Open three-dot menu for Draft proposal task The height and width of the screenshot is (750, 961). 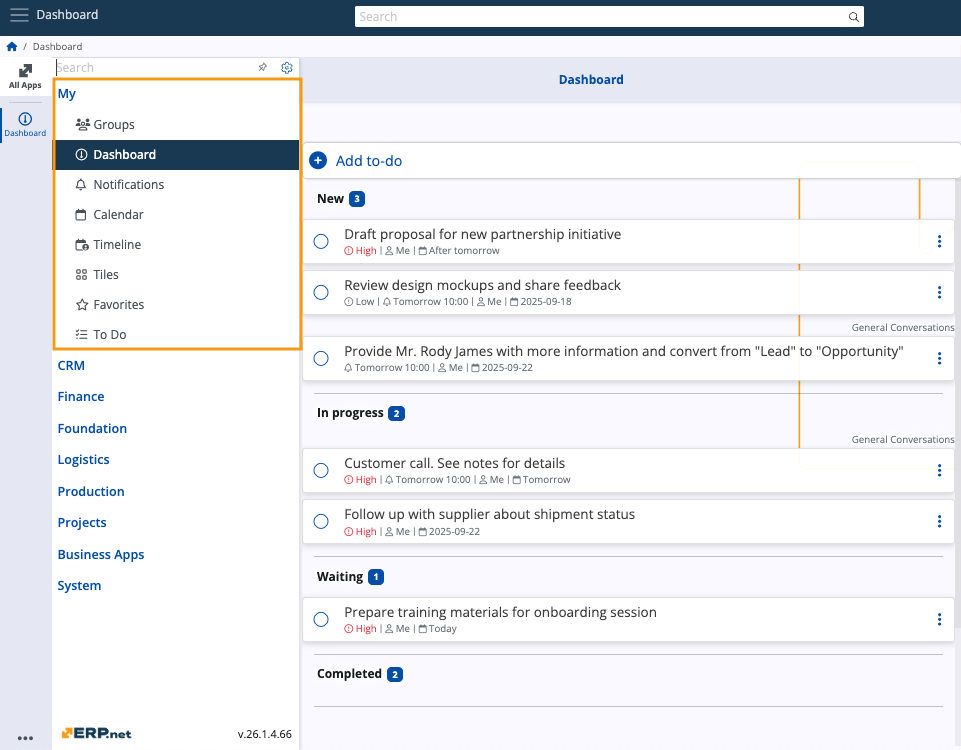point(939,241)
